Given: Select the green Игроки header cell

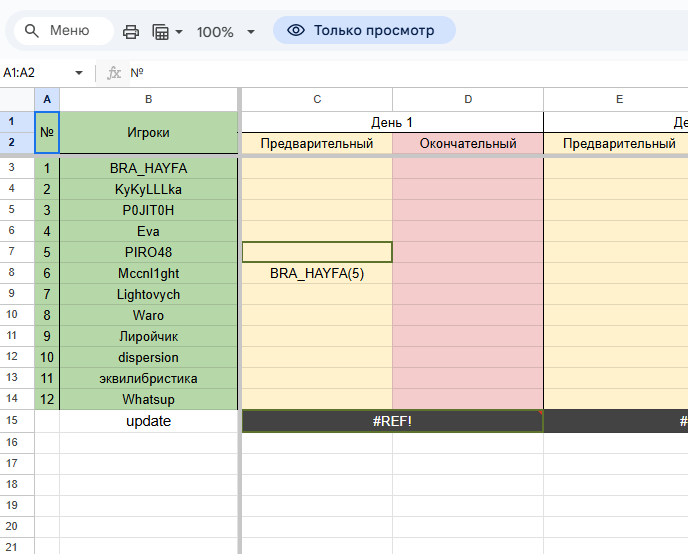Looking at the screenshot, I should [149, 132].
